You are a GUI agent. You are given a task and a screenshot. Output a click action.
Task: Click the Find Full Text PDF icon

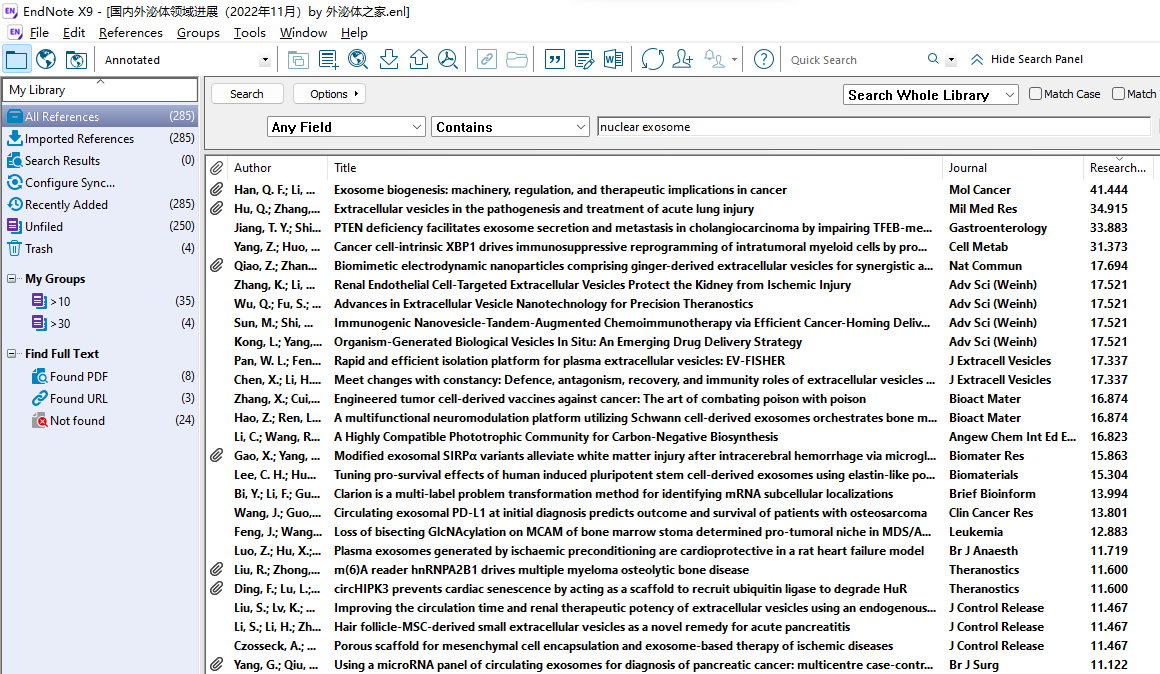coord(448,59)
